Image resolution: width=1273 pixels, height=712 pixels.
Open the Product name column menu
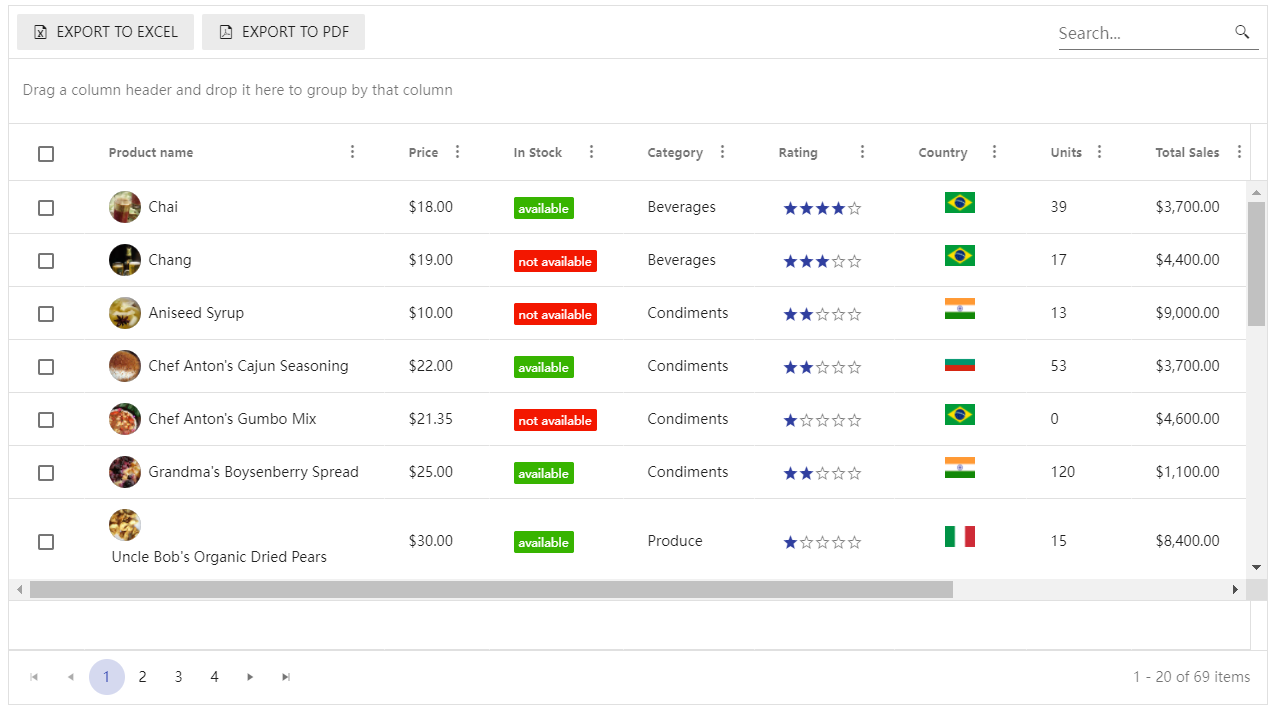tap(352, 152)
